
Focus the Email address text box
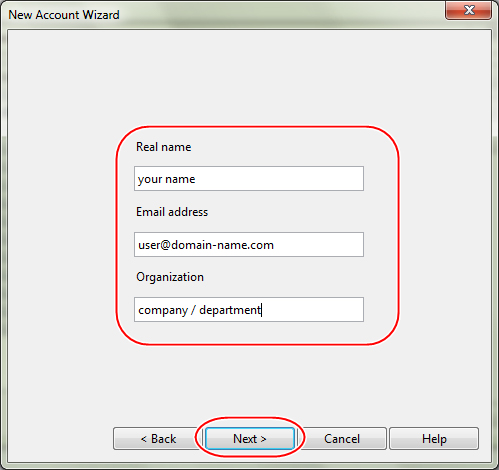point(249,245)
